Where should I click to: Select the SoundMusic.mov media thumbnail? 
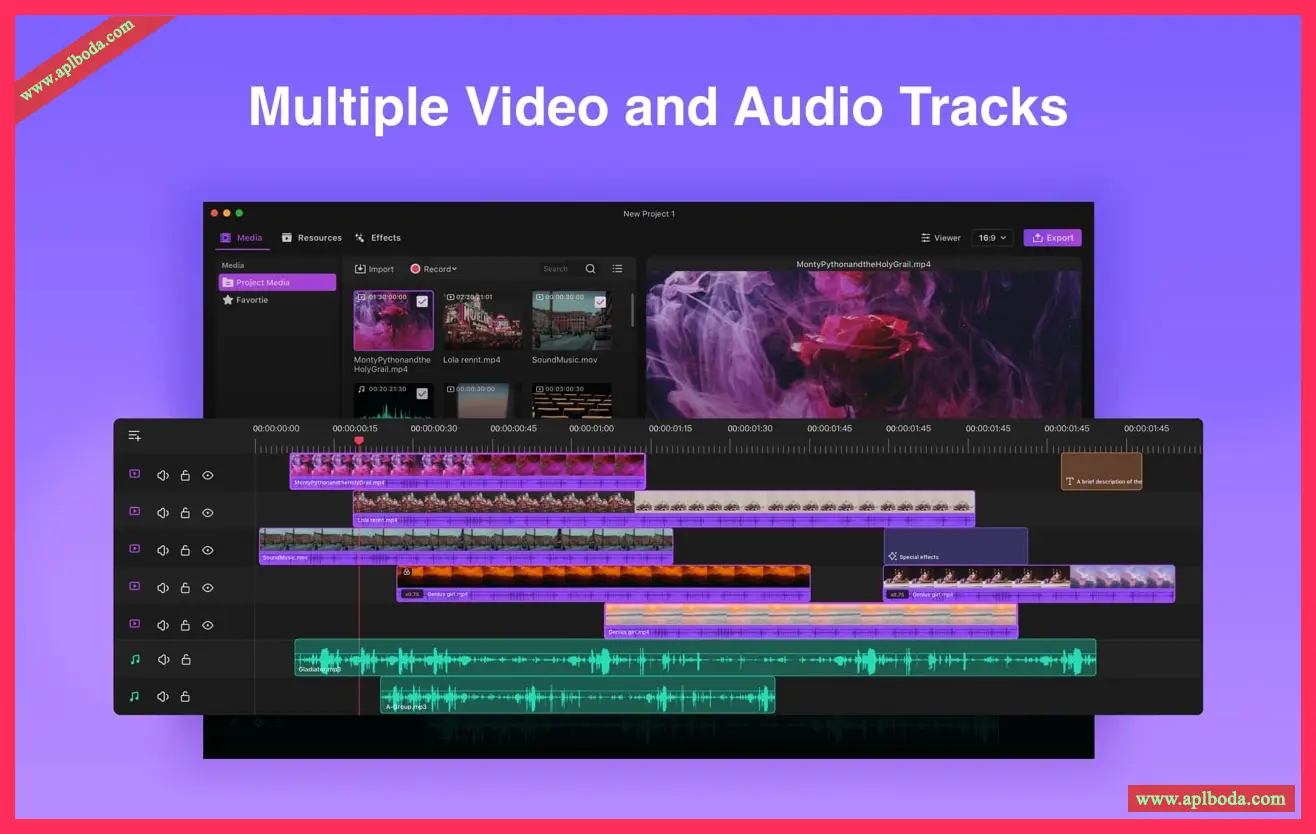pos(572,321)
